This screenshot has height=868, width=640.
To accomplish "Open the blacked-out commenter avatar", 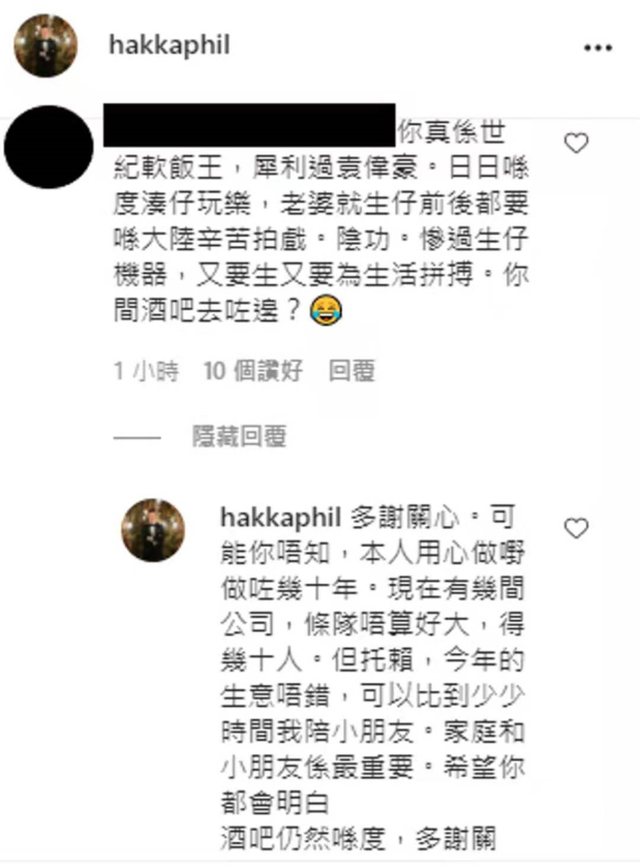I will tap(49, 147).
